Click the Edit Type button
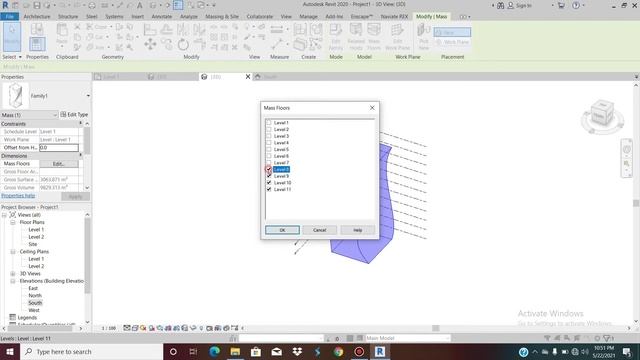Viewport: 640px width, 360px height. (x=74, y=115)
